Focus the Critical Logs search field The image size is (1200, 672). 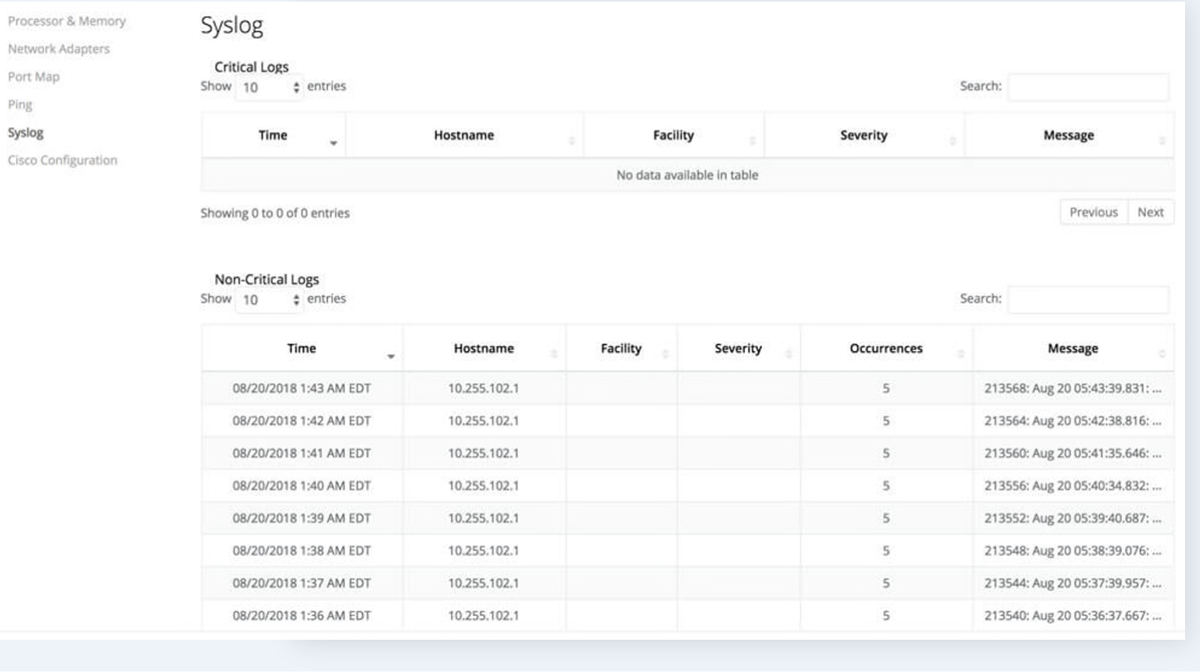tap(1088, 87)
